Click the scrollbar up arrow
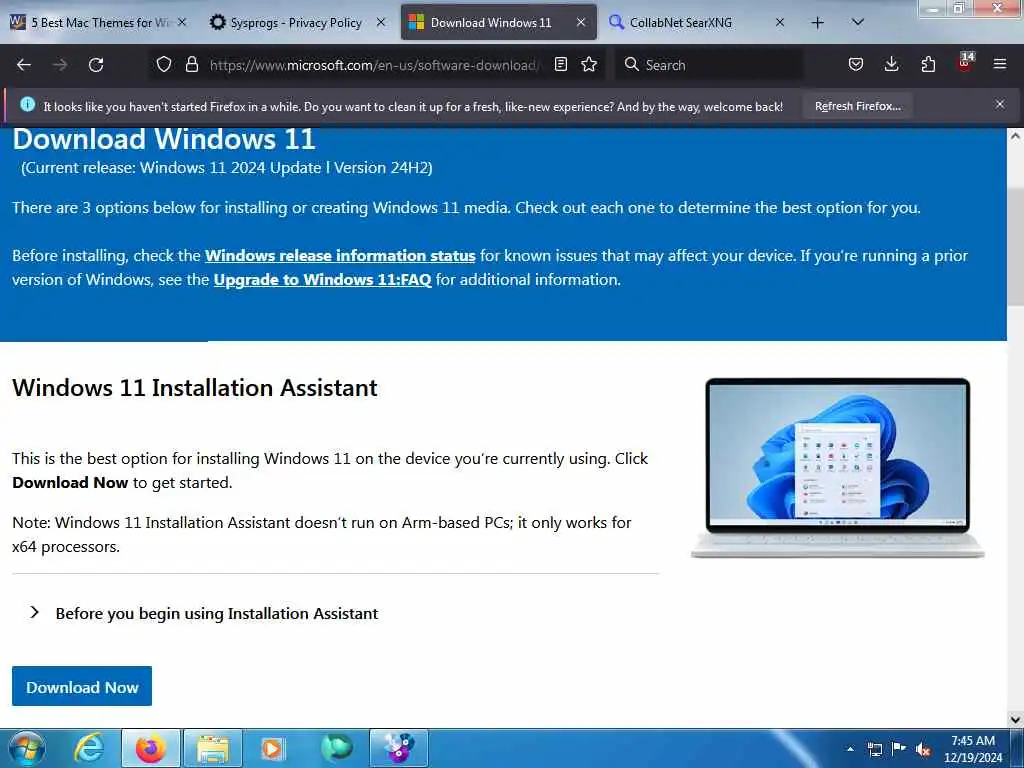The image size is (1024, 768). [x=1015, y=136]
